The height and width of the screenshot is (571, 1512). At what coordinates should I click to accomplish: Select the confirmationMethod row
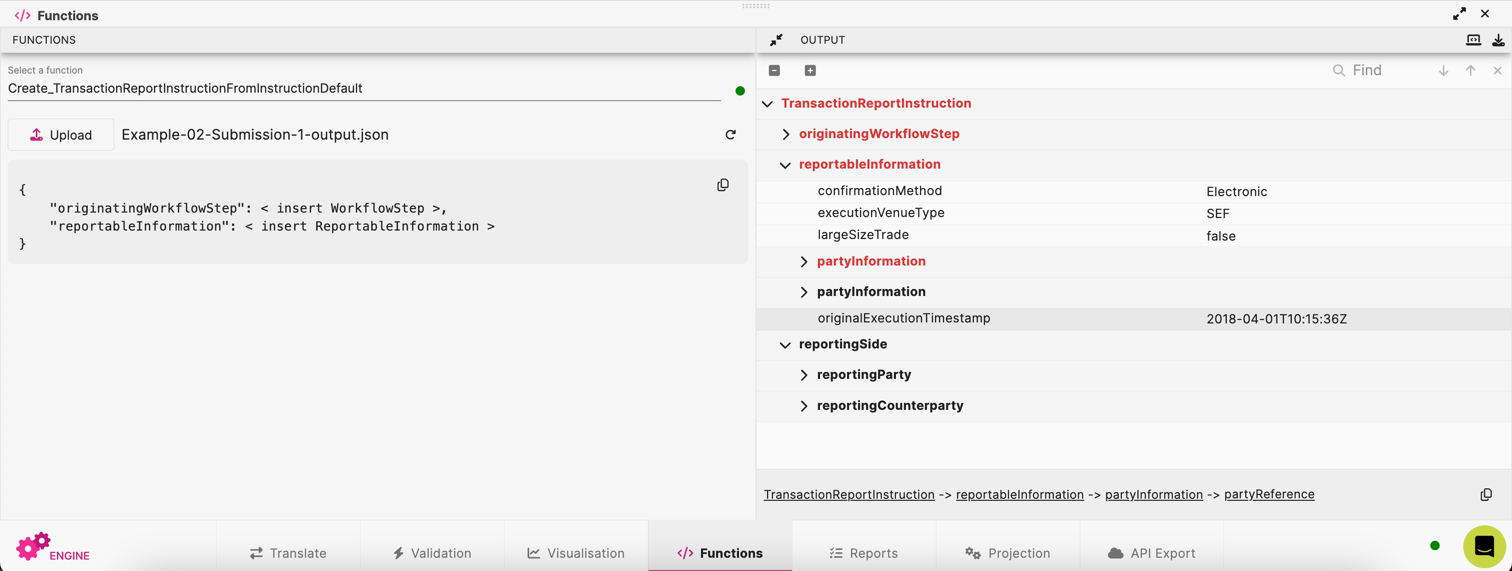[1134, 191]
